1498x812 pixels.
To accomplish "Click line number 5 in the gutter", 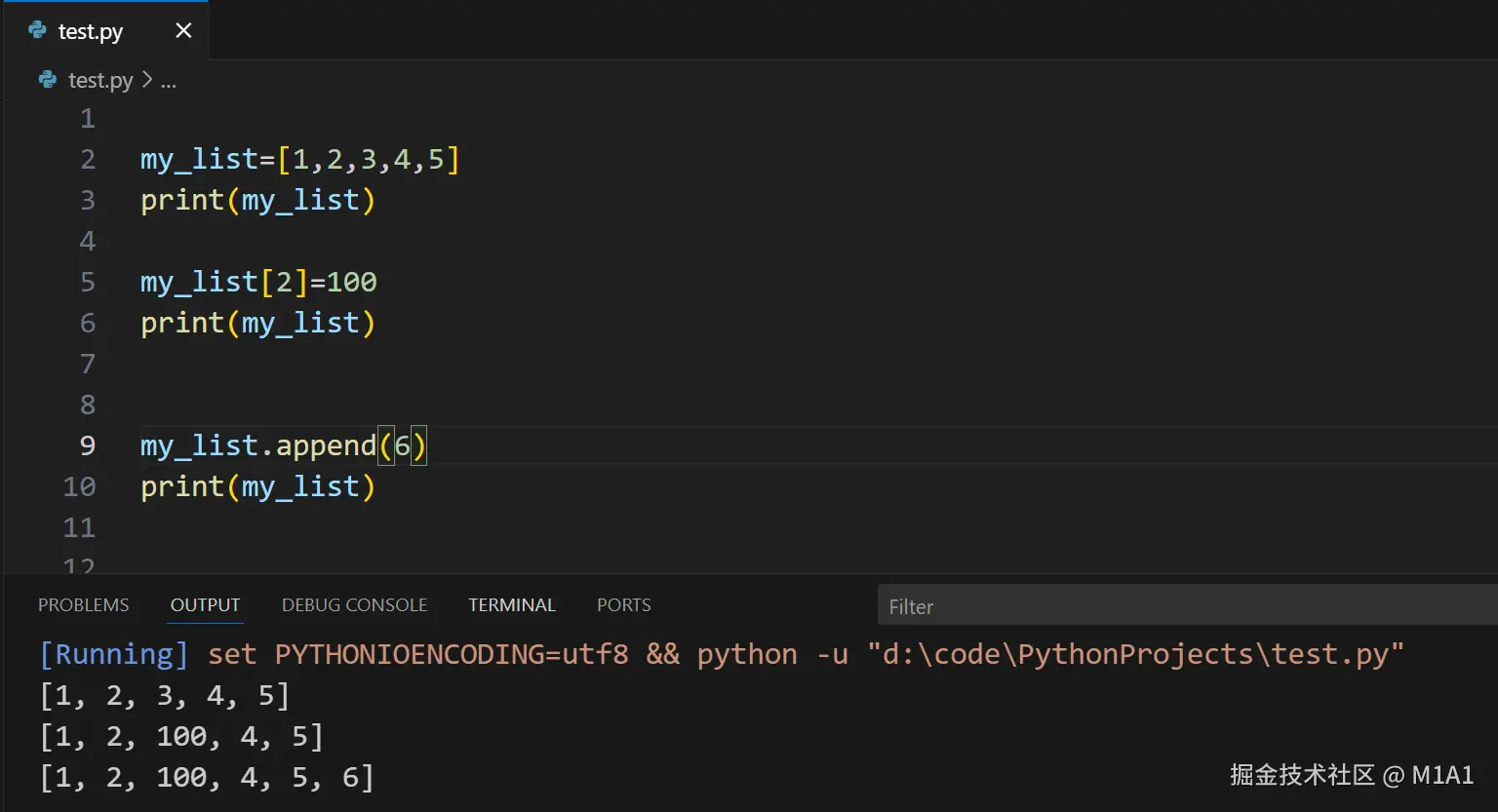I will [x=88, y=282].
